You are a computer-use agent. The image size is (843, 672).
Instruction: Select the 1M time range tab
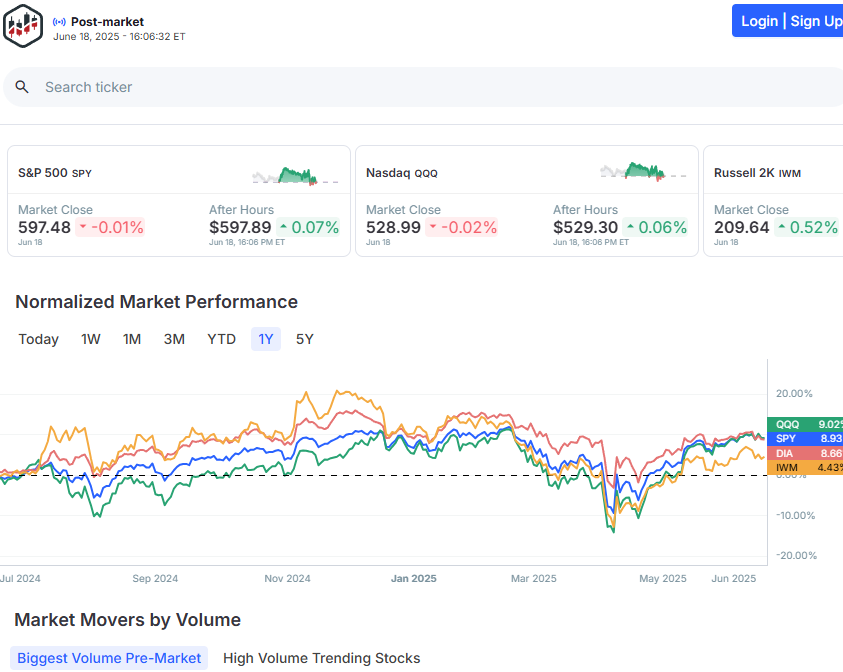(132, 339)
